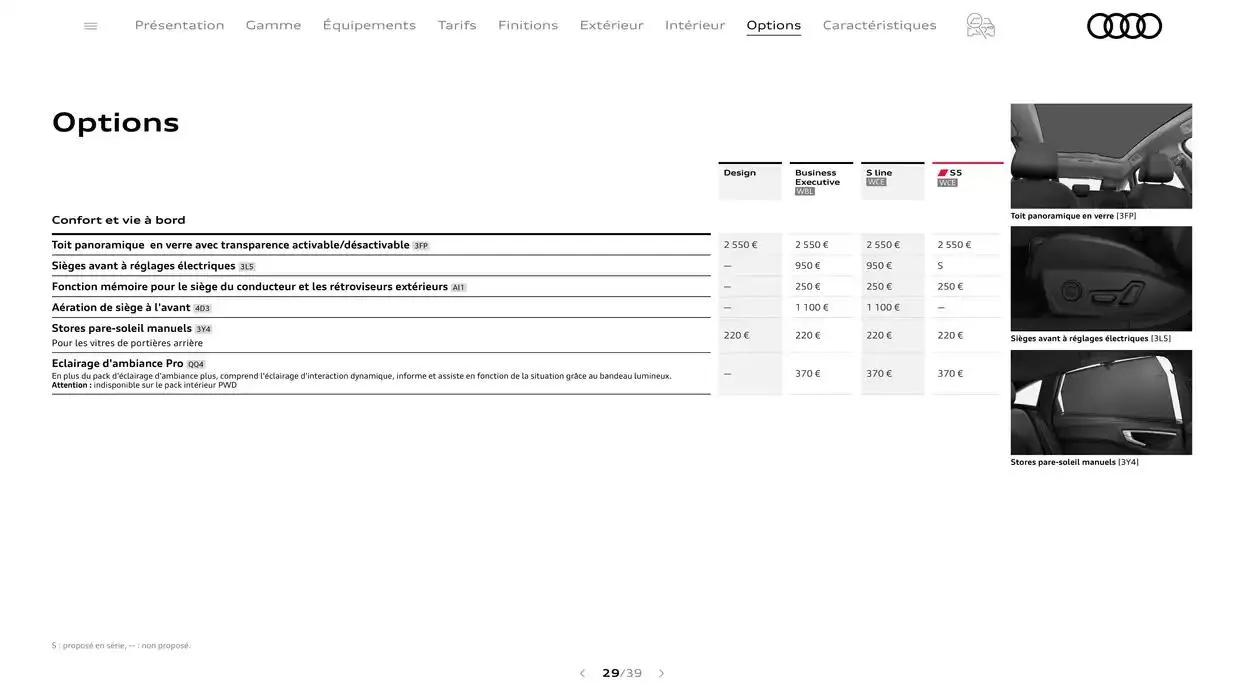
Task: Click the 3FP option code badge
Action: pyautogui.click(x=421, y=245)
